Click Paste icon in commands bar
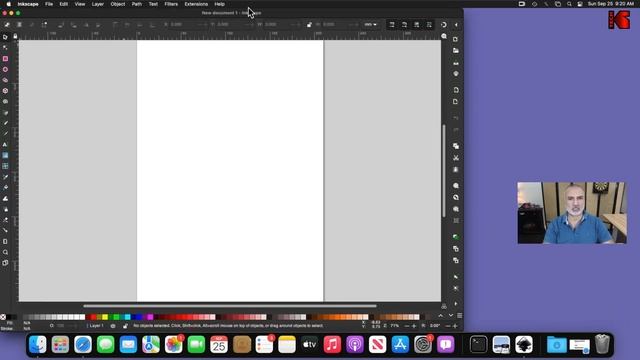 (456, 169)
